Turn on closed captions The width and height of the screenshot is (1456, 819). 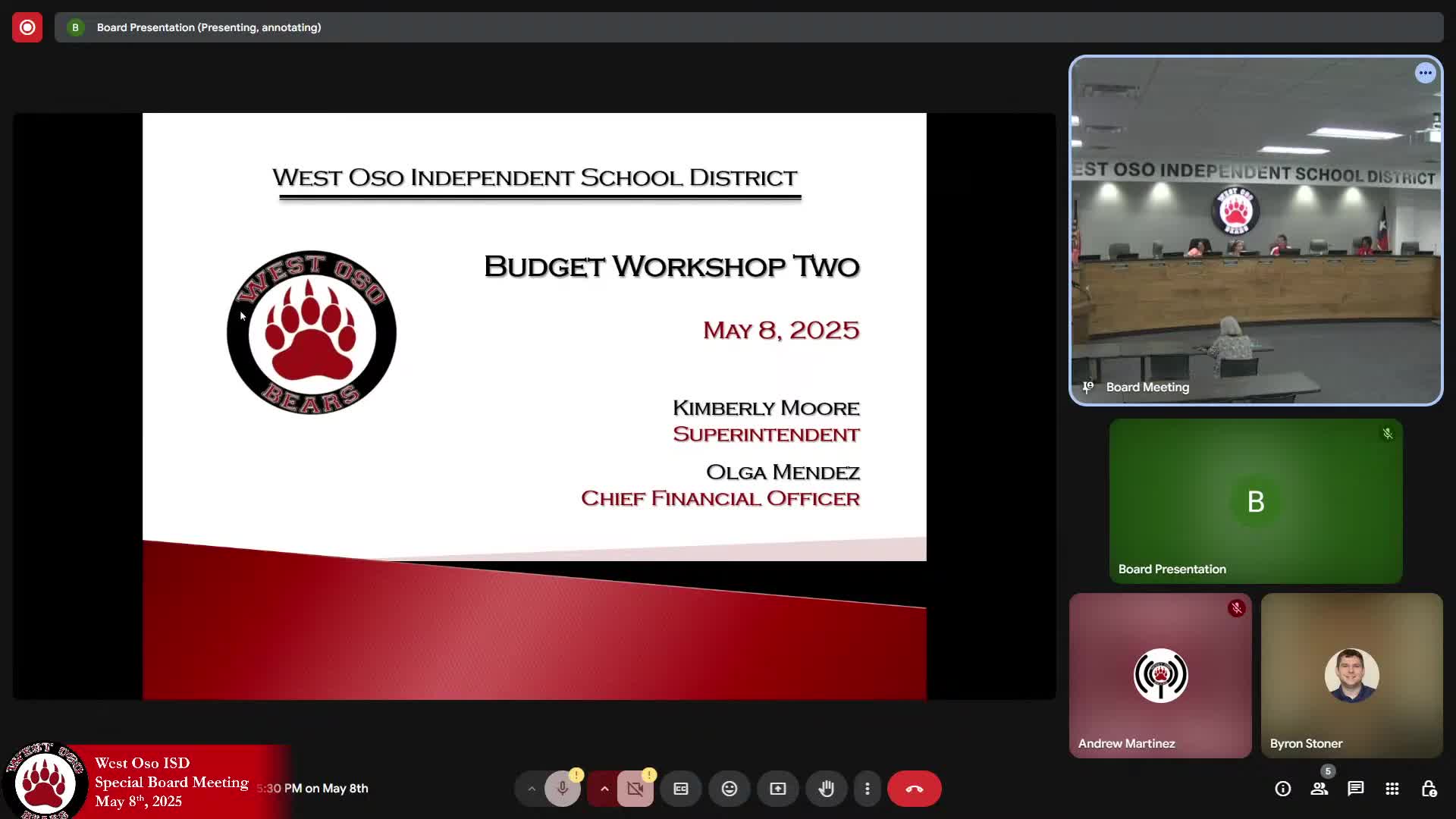(681, 789)
